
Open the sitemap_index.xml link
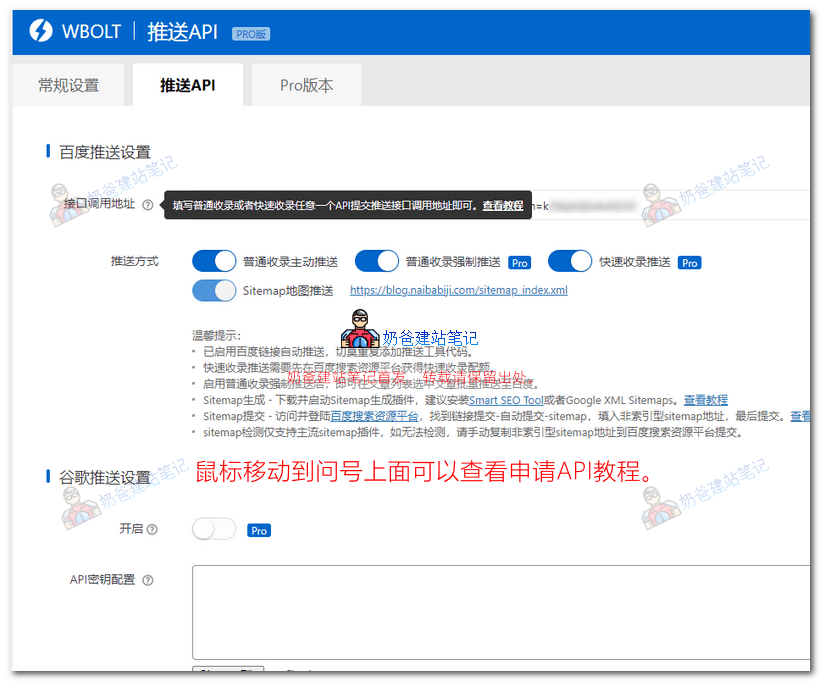[458, 291]
